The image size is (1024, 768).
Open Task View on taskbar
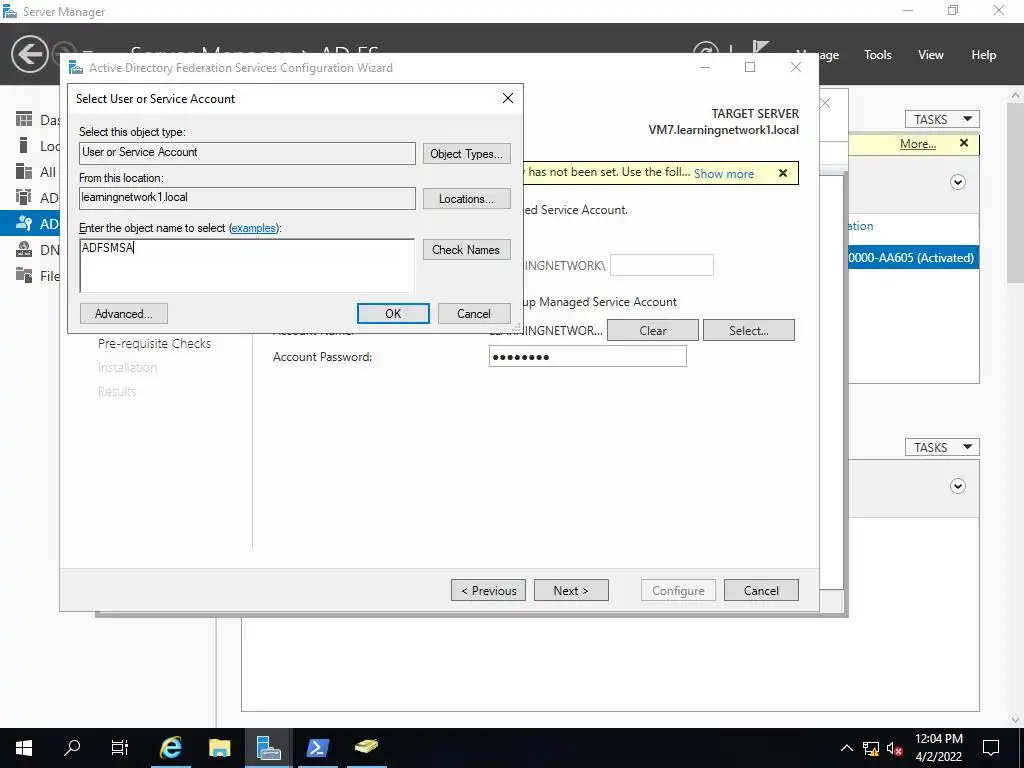click(120, 748)
